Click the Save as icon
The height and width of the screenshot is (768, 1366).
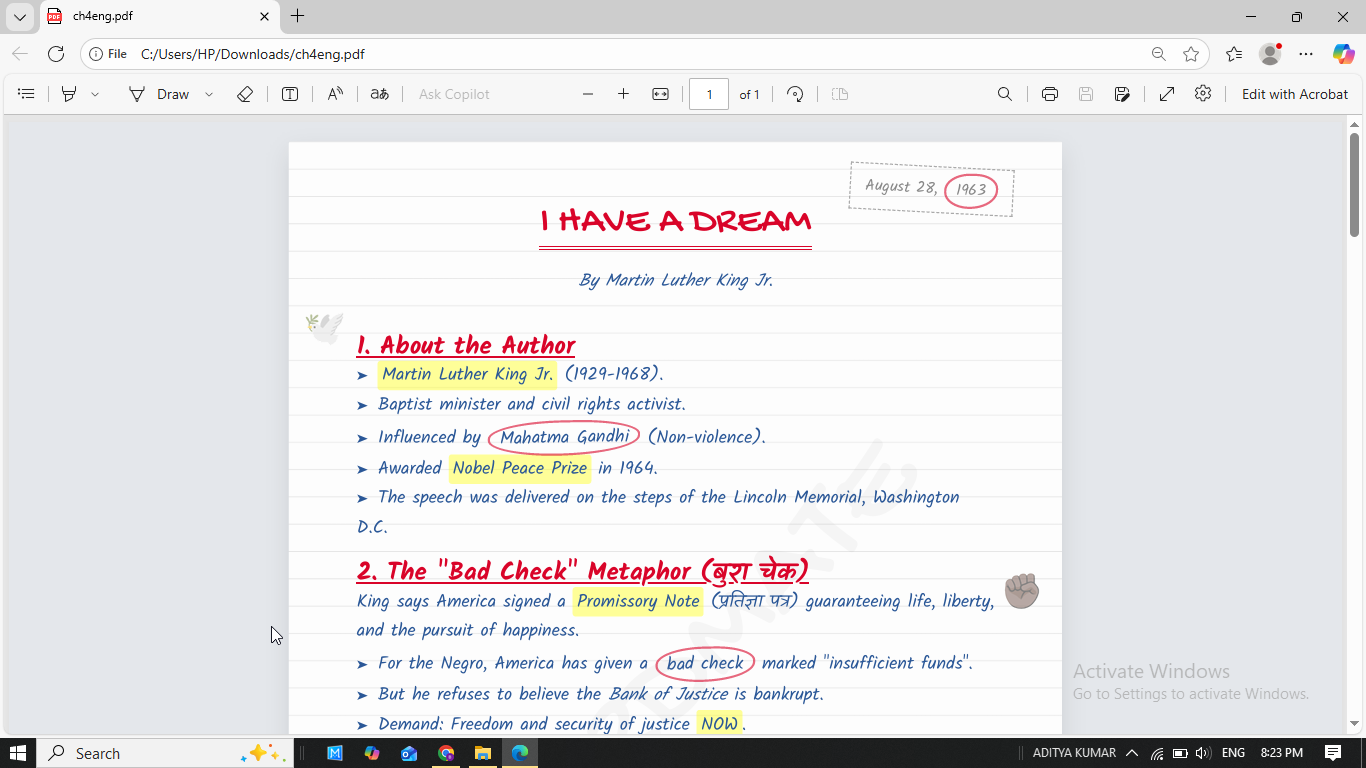(x=1122, y=94)
